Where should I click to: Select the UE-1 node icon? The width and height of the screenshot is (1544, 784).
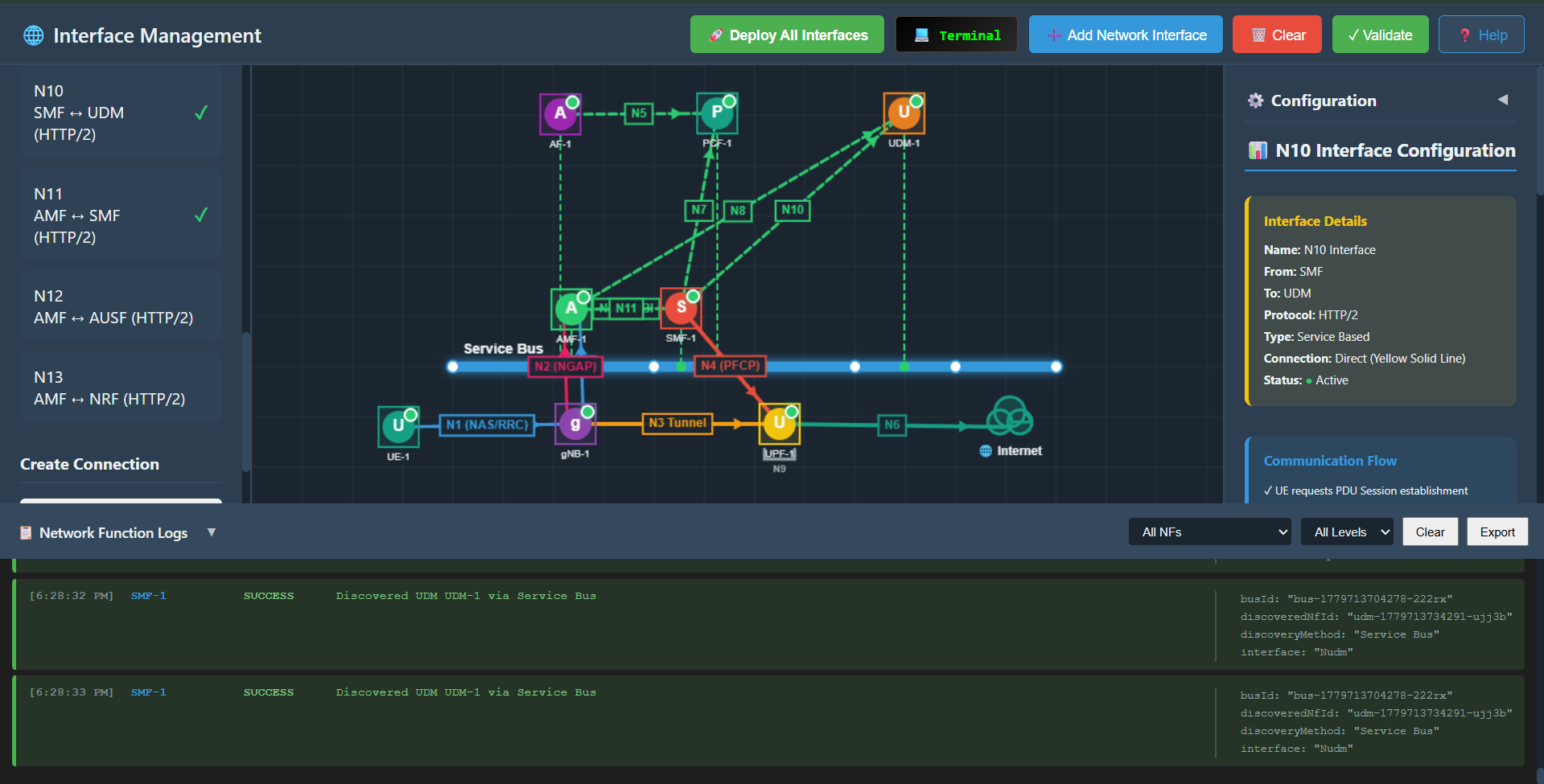point(398,426)
